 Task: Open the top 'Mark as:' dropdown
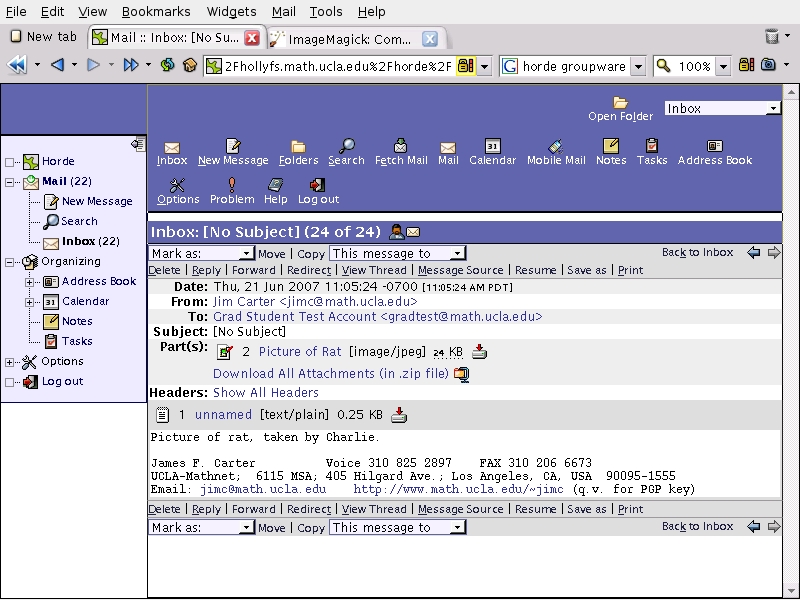(202, 254)
